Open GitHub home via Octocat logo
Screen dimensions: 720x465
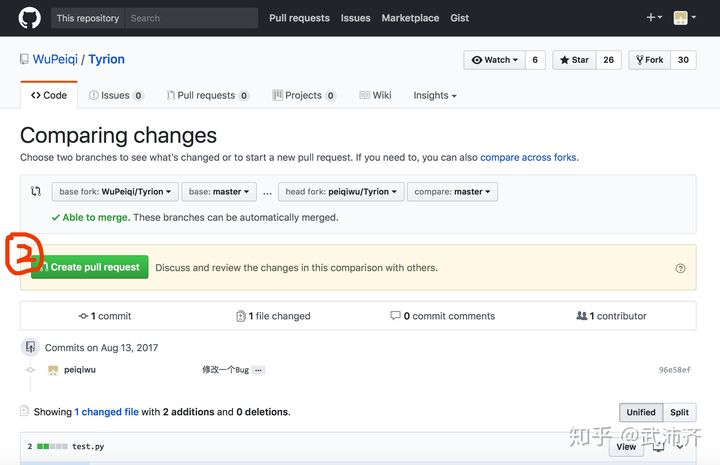click(x=29, y=18)
